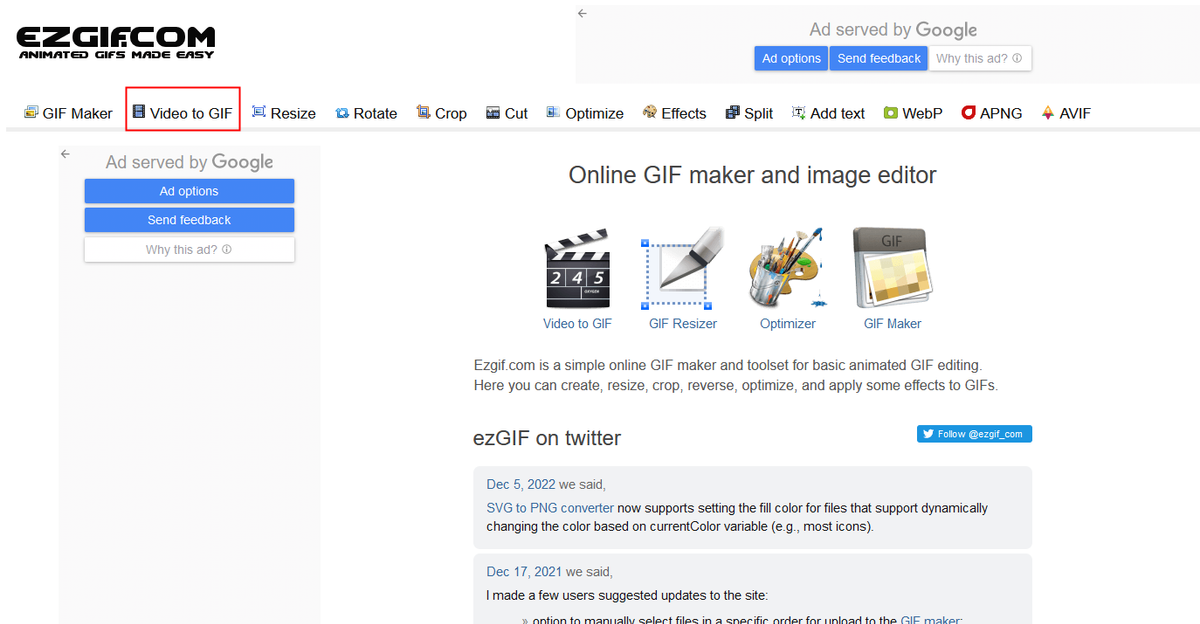Image resolution: width=1200 pixels, height=624 pixels.
Task: Click Why this ad? in the top ad
Action: pyautogui.click(x=979, y=58)
